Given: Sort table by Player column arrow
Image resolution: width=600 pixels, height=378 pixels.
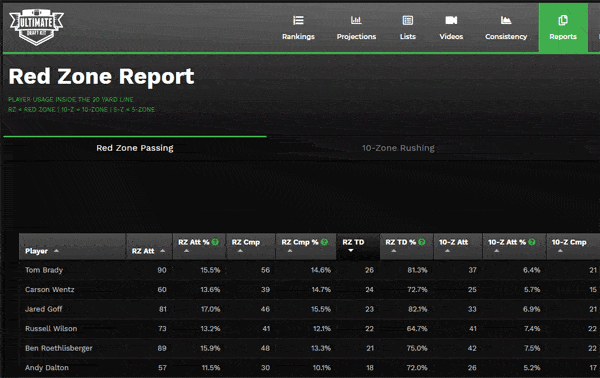Looking at the screenshot, I should 56,251.
